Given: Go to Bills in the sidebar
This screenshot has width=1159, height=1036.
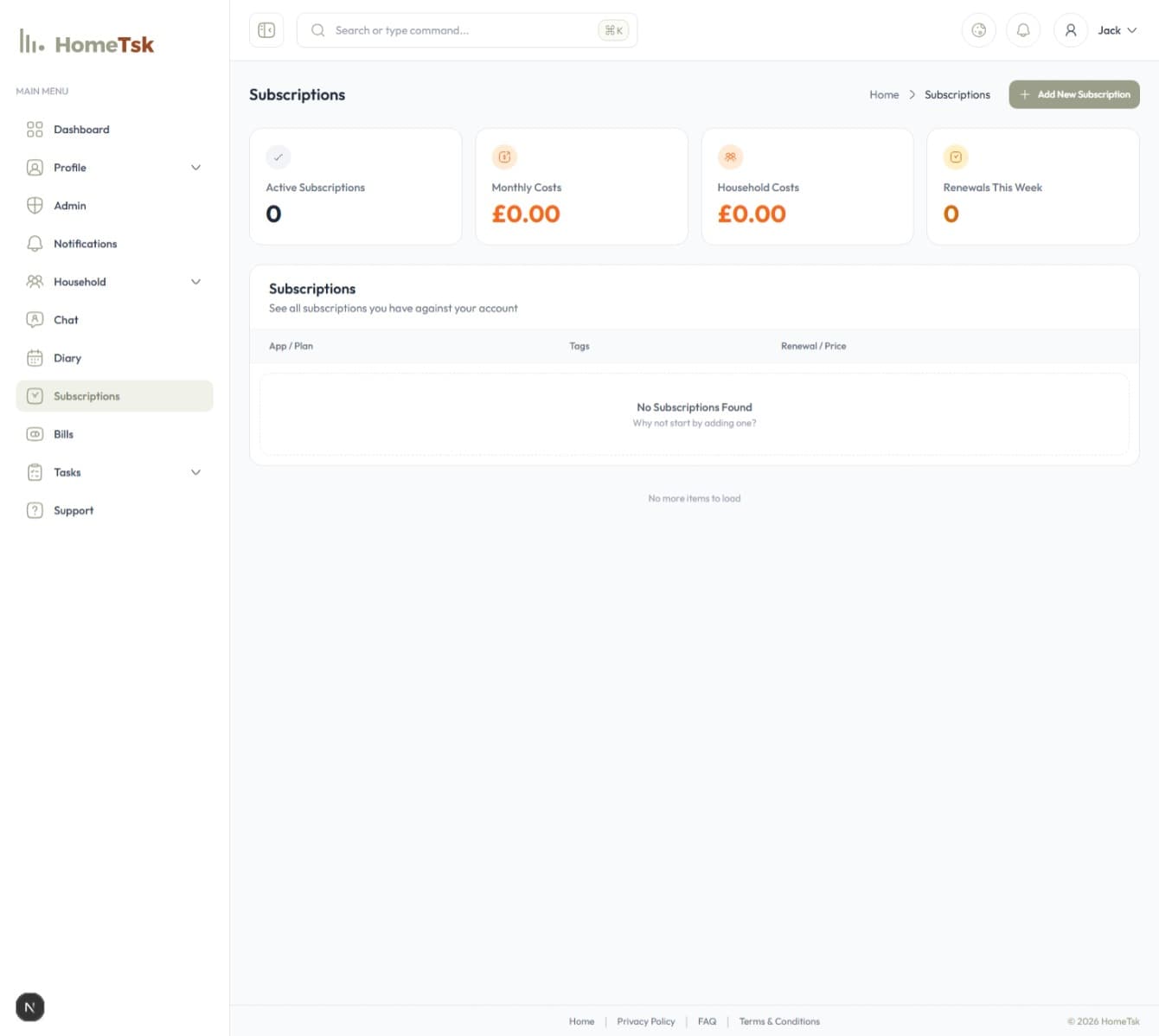Looking at the screenshot, I should coord(63,434).
